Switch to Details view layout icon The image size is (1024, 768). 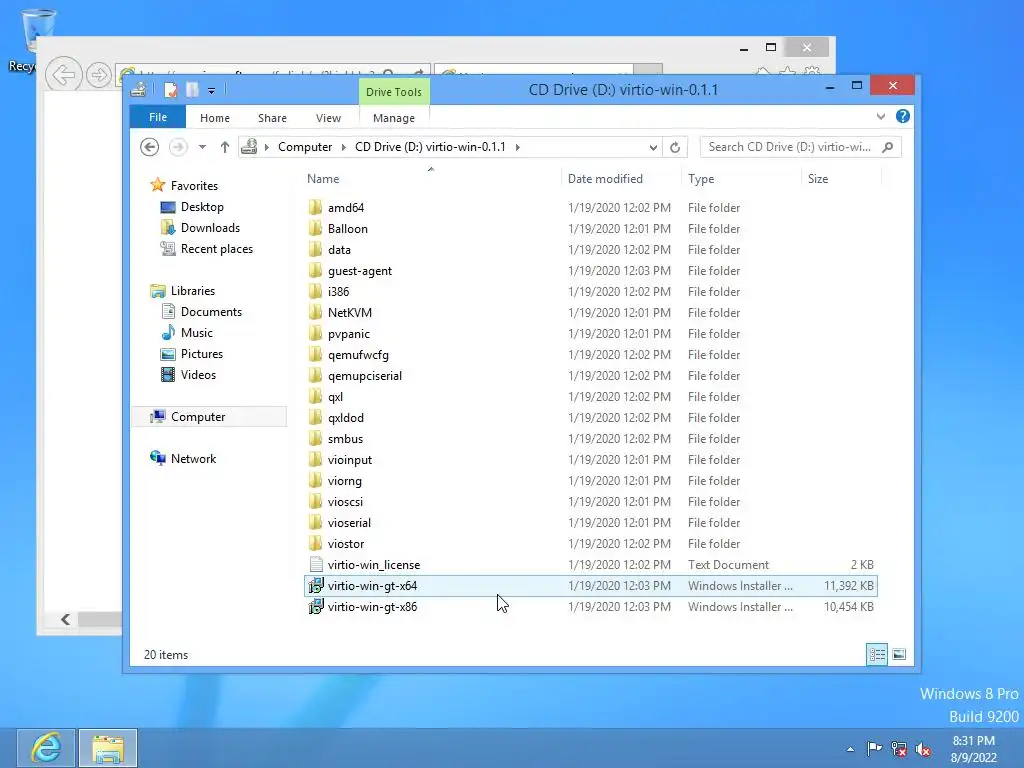(x=877, y=654)
